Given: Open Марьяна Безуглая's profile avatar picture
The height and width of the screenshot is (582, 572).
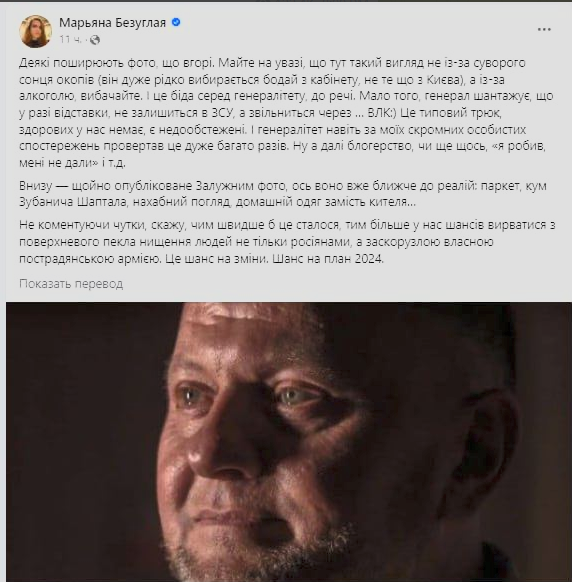Looking at the screenshot, I should click(x=35, y=31).
